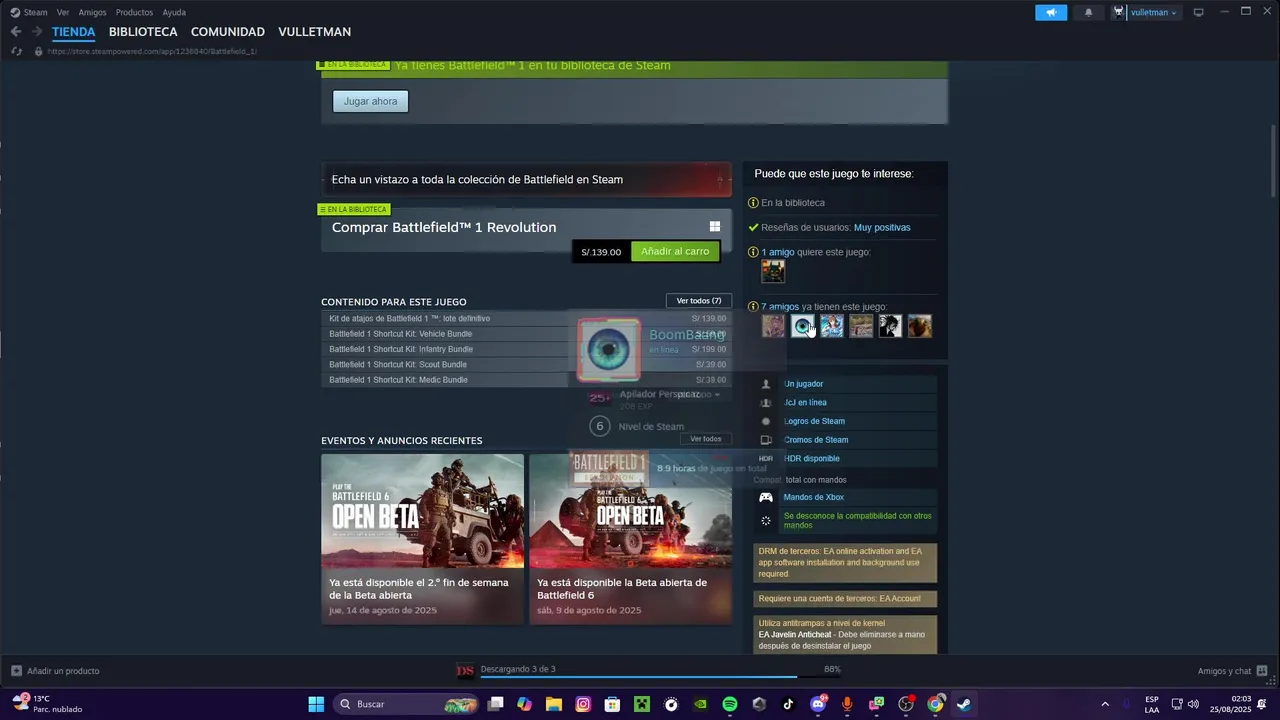Open Microsoft Store from the taskbar

point(612,704)
